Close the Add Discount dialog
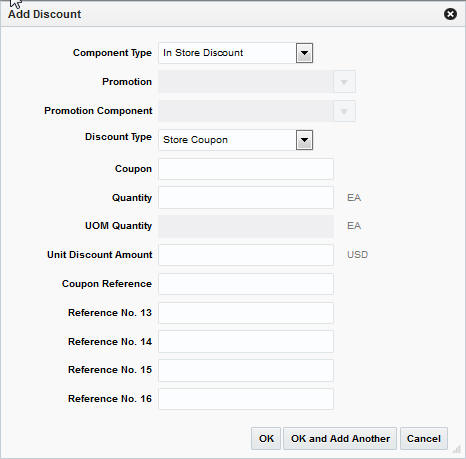466x459 pixels. coord(450,14)
